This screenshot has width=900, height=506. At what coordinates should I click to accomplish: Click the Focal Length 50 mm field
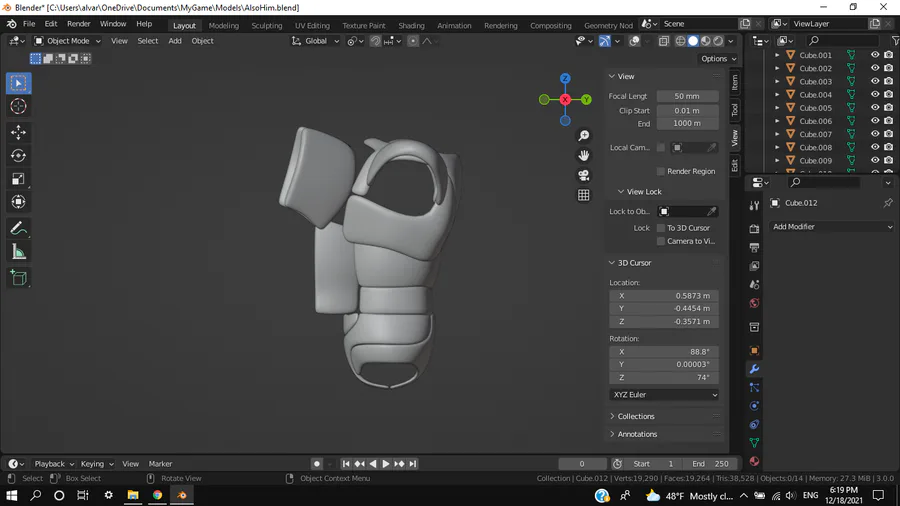[x=687, y=96]
